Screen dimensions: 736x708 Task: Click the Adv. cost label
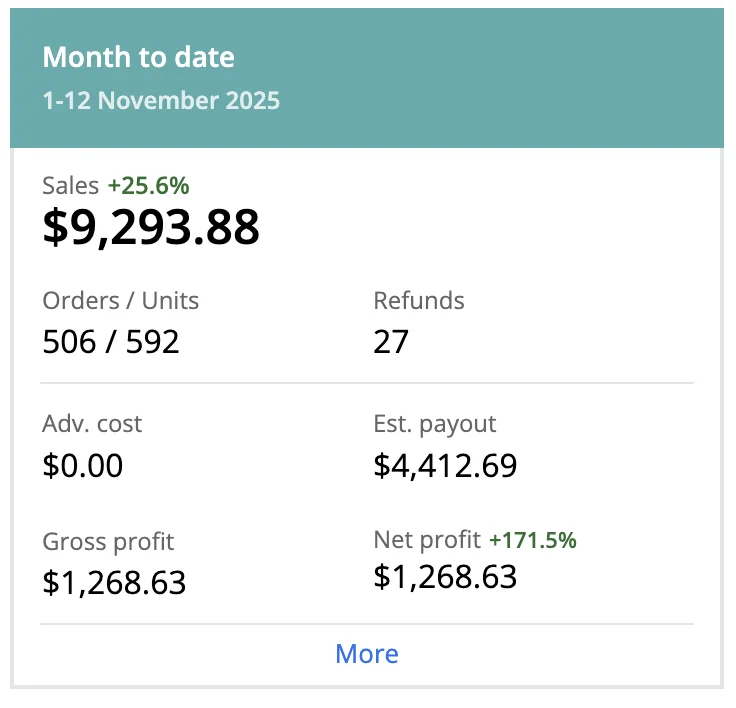(92, 424)
